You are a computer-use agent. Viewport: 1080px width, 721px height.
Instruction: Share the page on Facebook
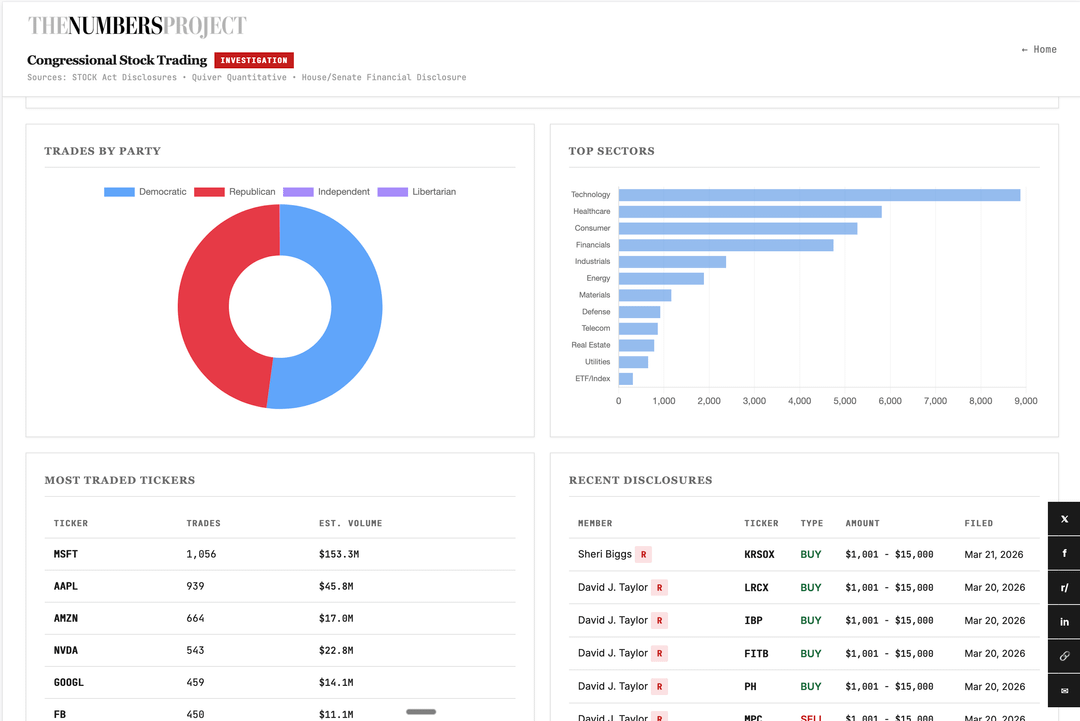(x=1064, y=553)
